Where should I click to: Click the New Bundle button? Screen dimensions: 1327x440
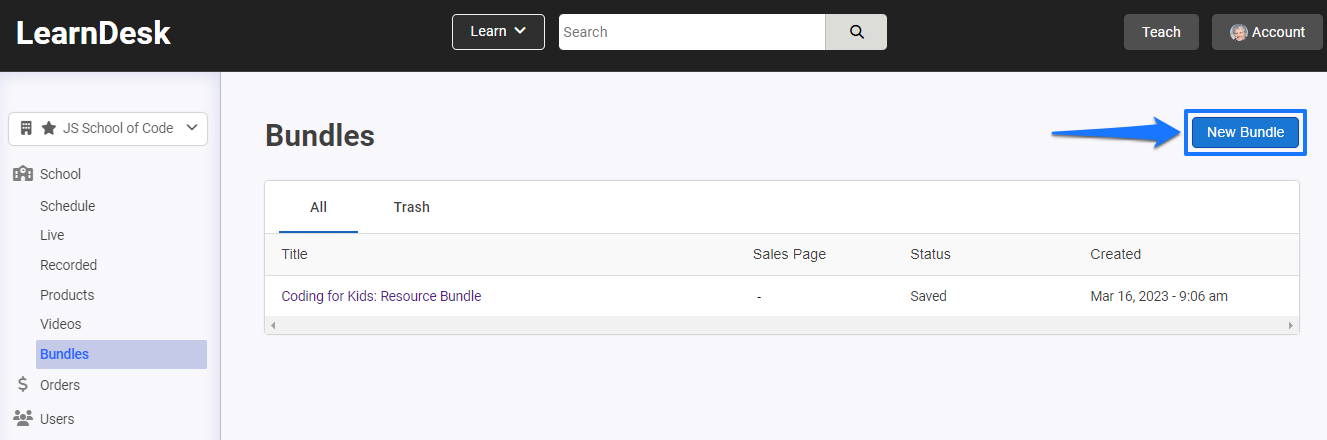pyautogui.click(x=1245, y=132)
